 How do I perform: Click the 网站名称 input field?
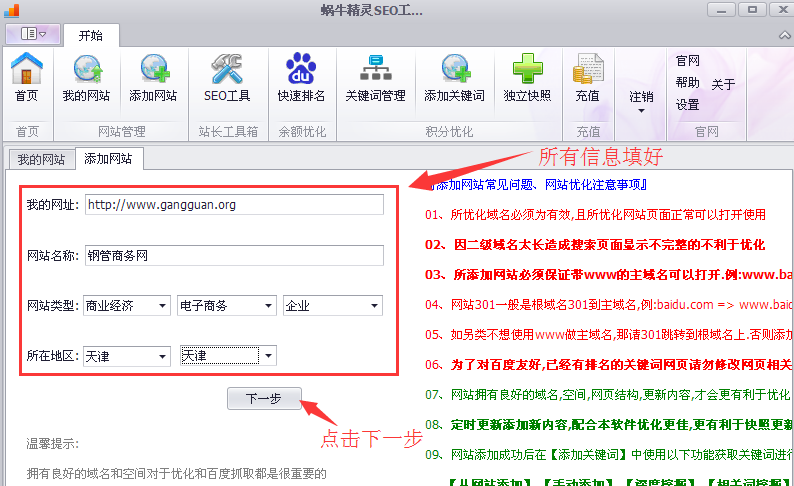(x=234, y=255)
